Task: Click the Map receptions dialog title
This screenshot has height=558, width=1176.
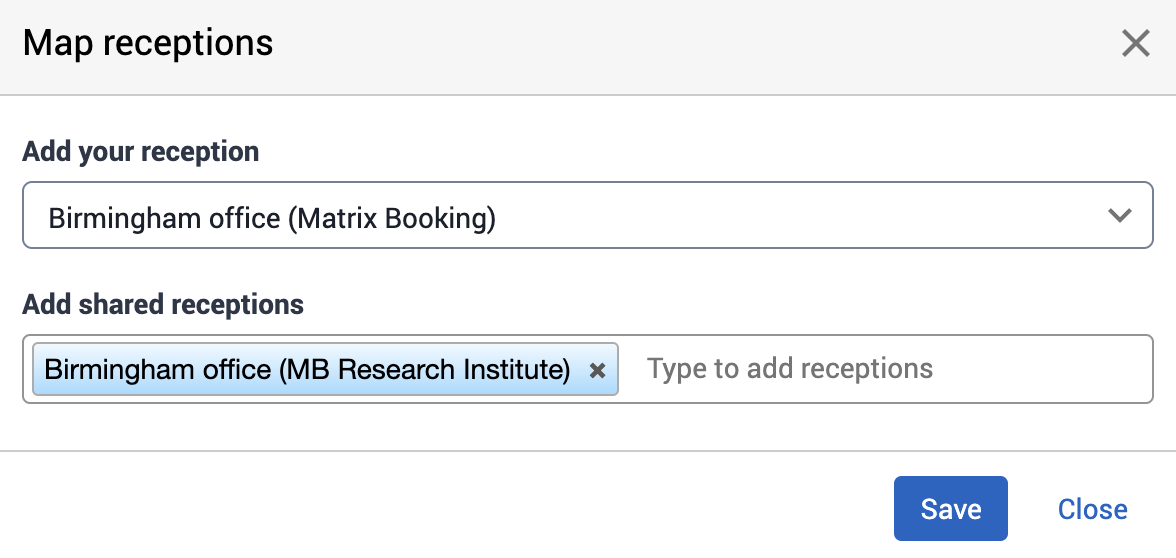Action: click(x=148, y=44)
